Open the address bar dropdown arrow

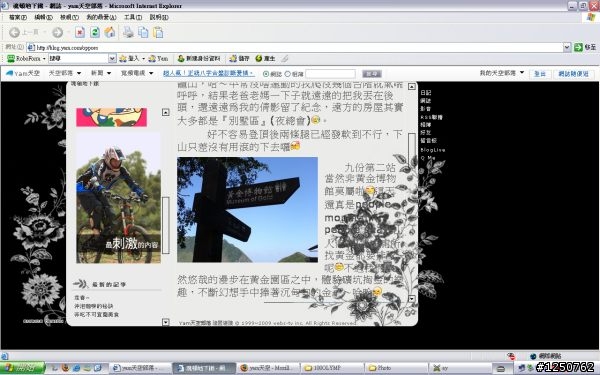pyautogui.click(x=567, y=47)
